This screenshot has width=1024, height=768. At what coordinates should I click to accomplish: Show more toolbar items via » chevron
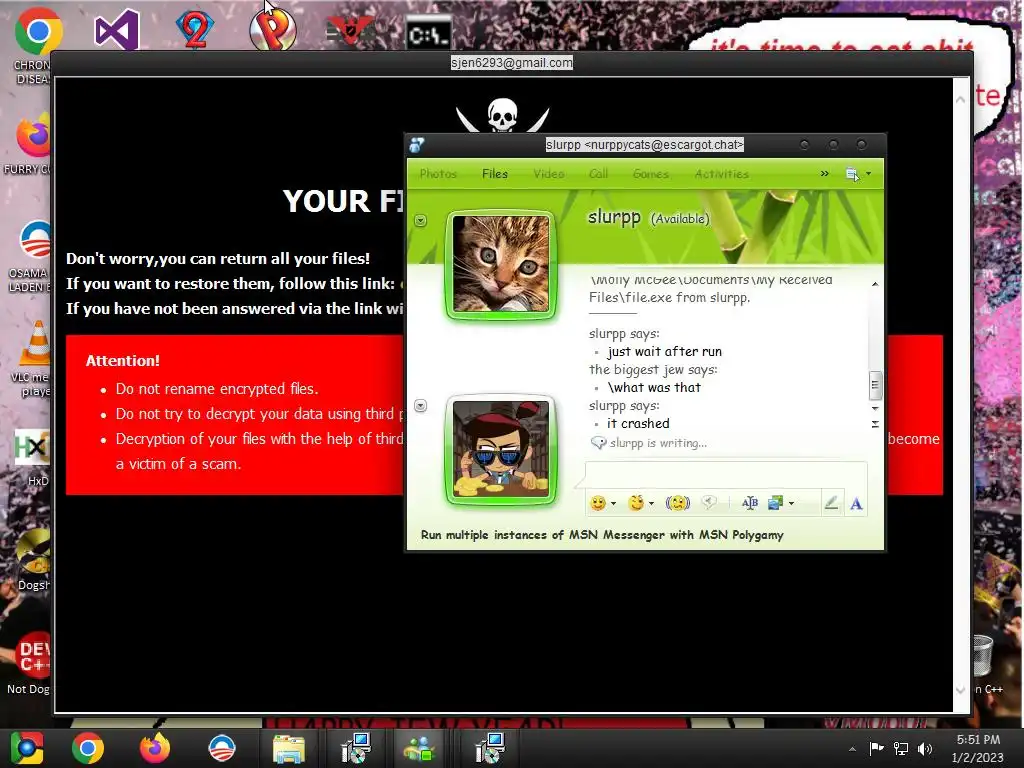point(824,174)
